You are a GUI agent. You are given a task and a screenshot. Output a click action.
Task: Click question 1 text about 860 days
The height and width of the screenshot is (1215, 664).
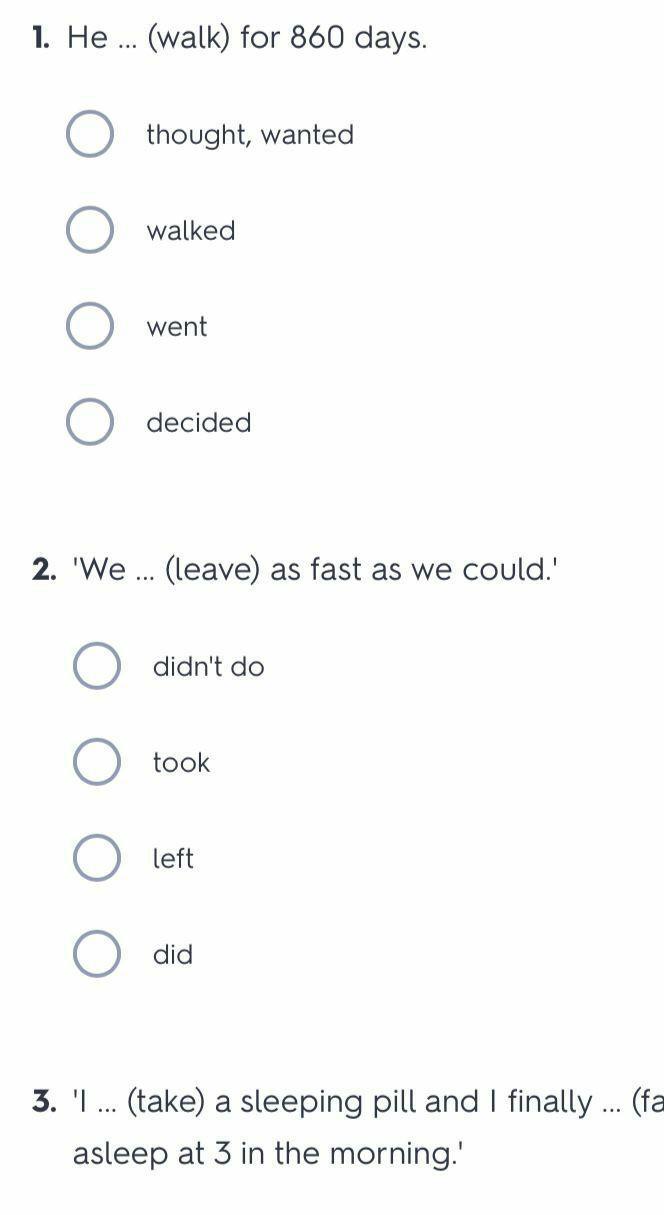[x=247, y=39]
